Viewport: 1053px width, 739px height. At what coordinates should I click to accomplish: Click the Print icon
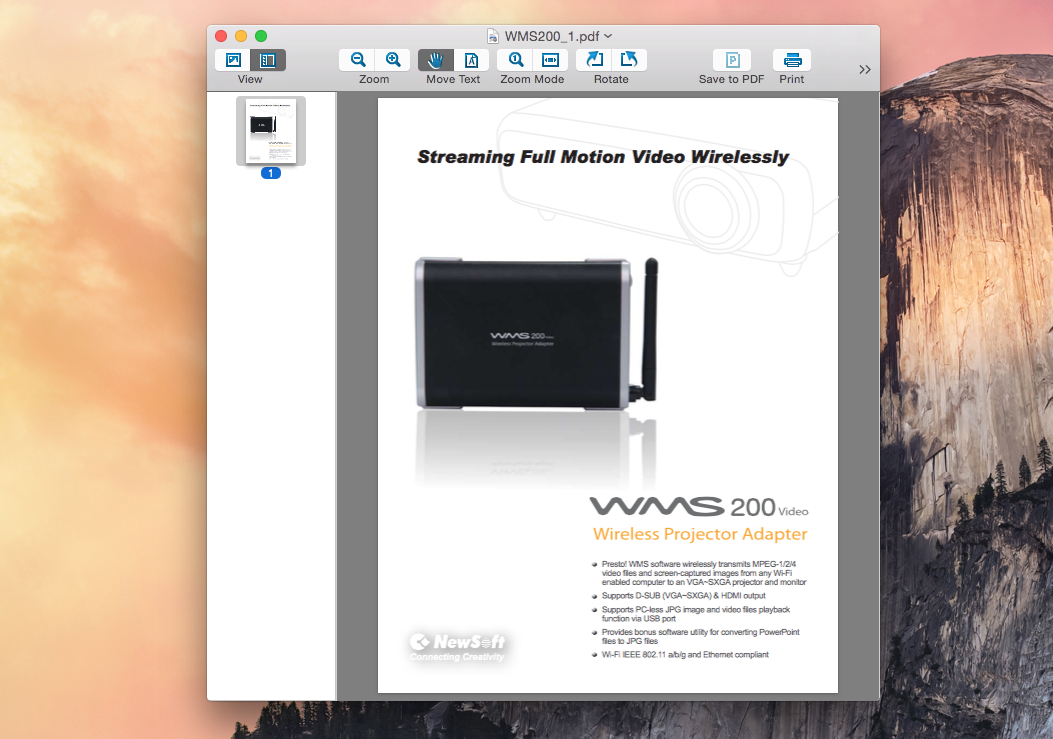[x=792, y=60]
